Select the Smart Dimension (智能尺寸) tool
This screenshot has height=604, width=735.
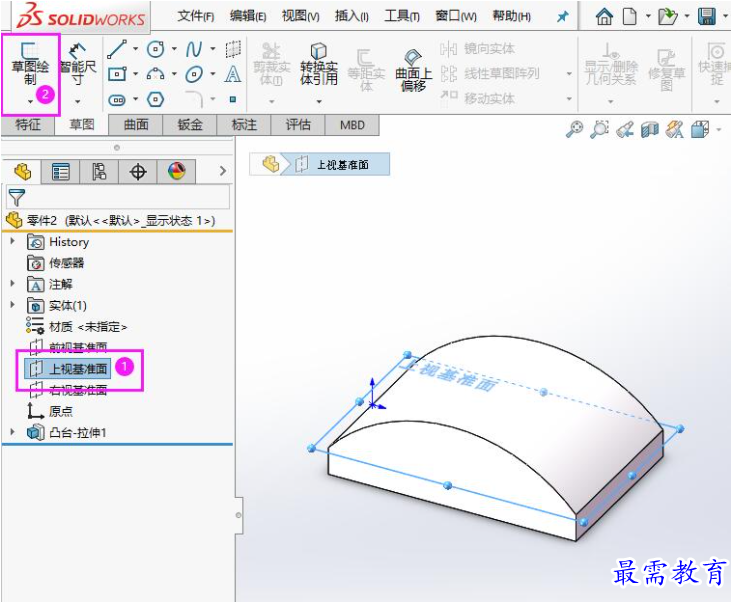tap(78, 65)
